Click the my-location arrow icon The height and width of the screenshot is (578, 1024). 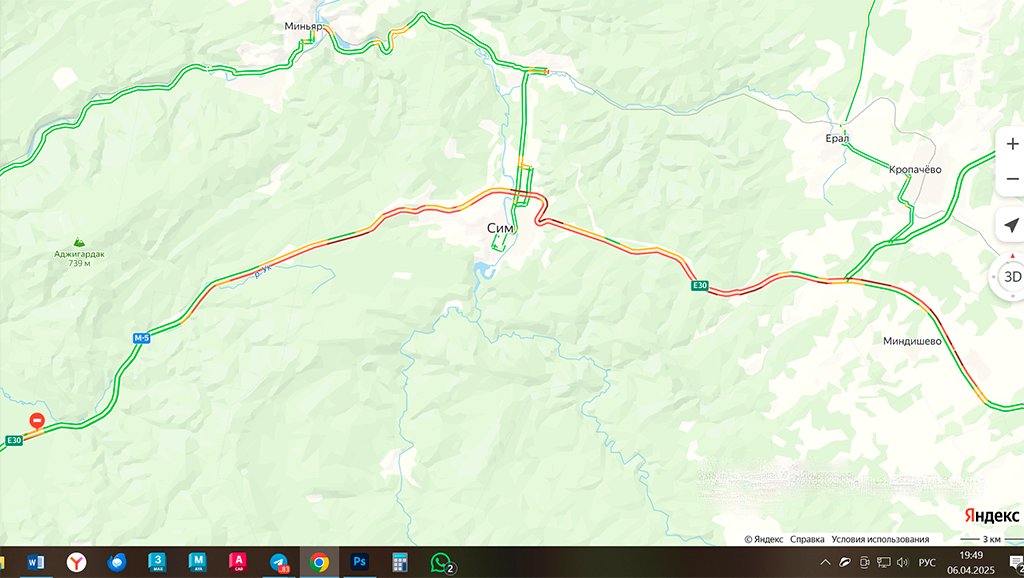tap(1012, 225)
